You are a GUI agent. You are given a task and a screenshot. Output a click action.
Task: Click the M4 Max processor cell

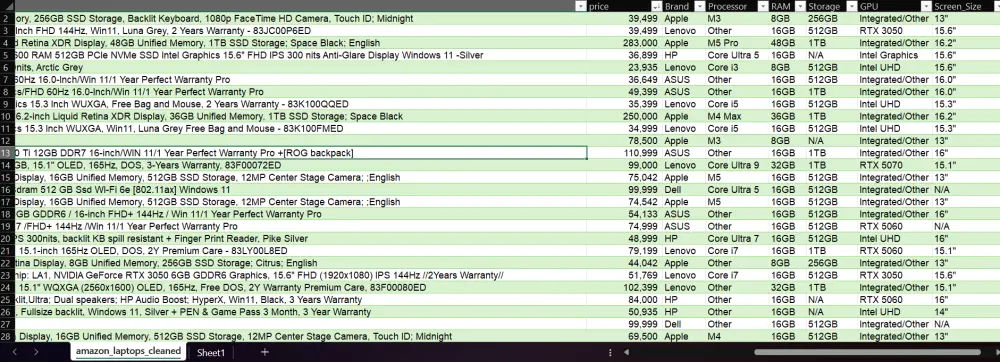pos(737,117)
